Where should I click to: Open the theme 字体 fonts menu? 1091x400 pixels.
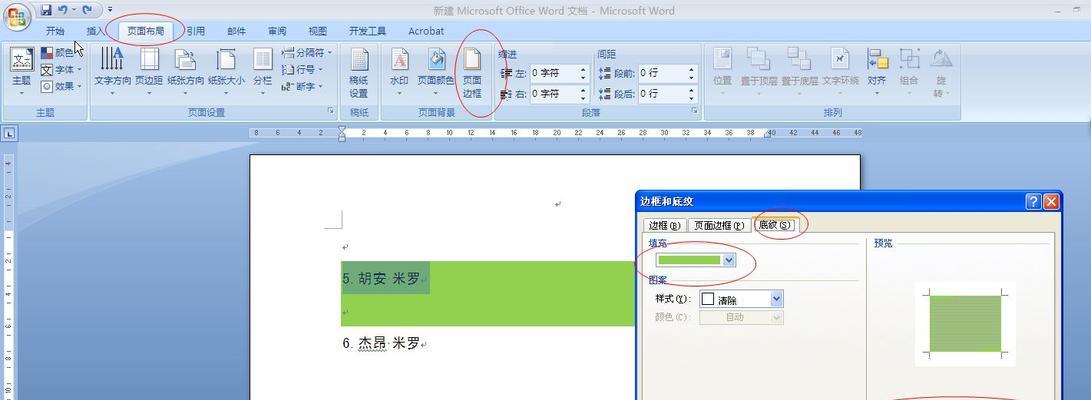61,70
